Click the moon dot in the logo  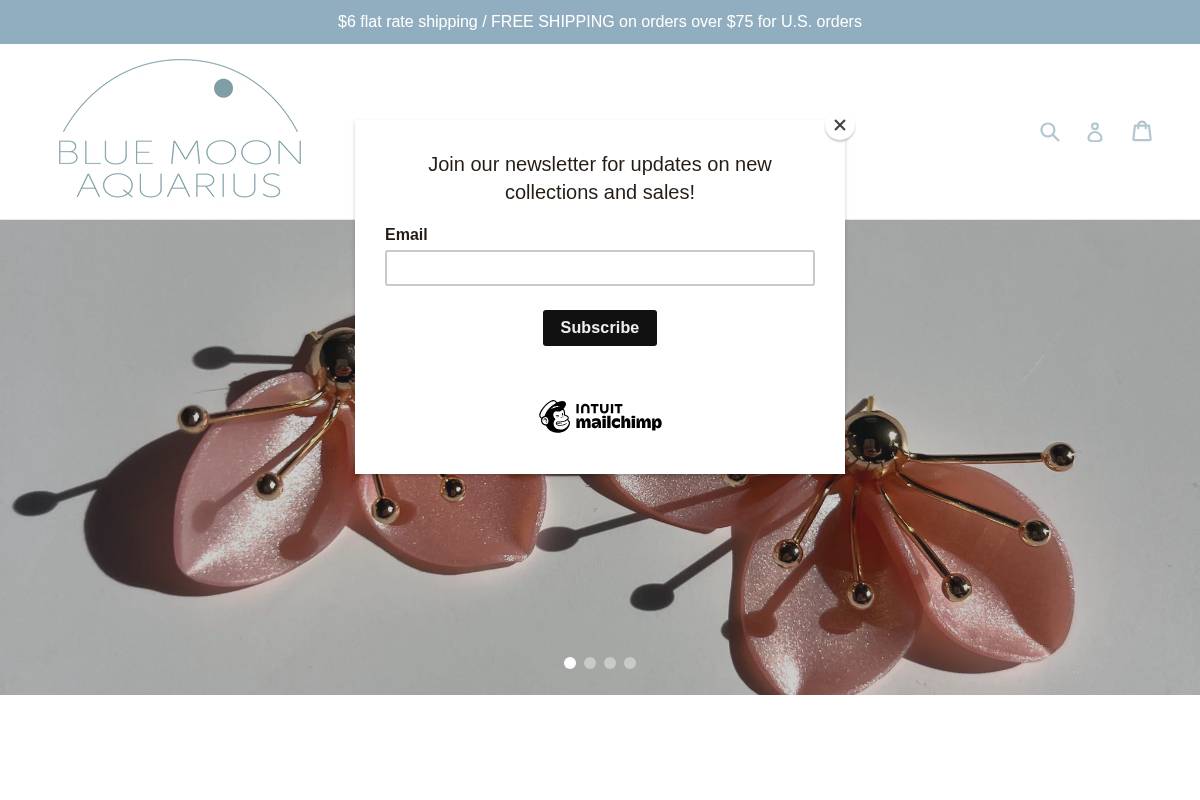click(224, 88)
